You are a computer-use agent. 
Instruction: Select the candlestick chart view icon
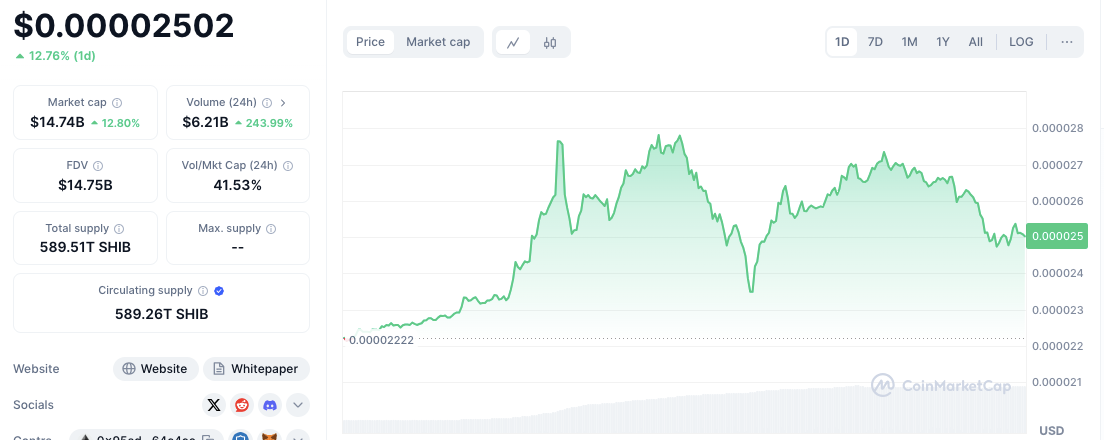pyautogui.click(x=550, y=43)
